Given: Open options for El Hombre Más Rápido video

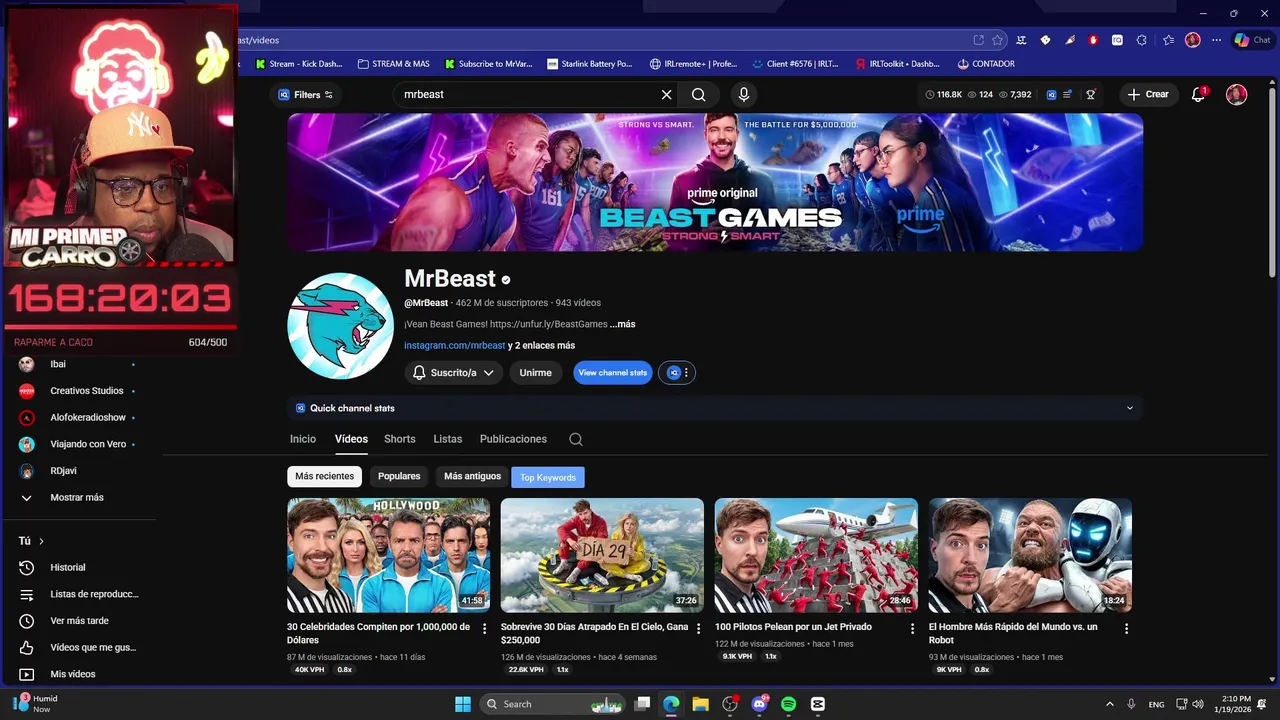Looking at the screenshot, I should pos(1126,628).
